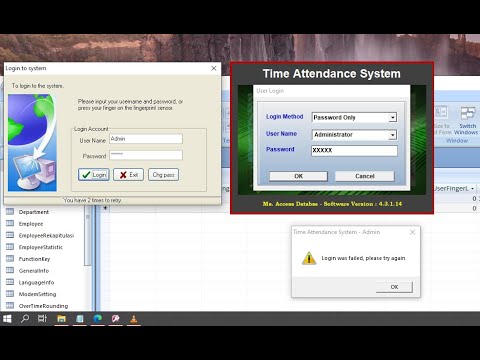Open the VLC cone icon on taskbar
Screen dimensions: 480x360
(134, 319)
